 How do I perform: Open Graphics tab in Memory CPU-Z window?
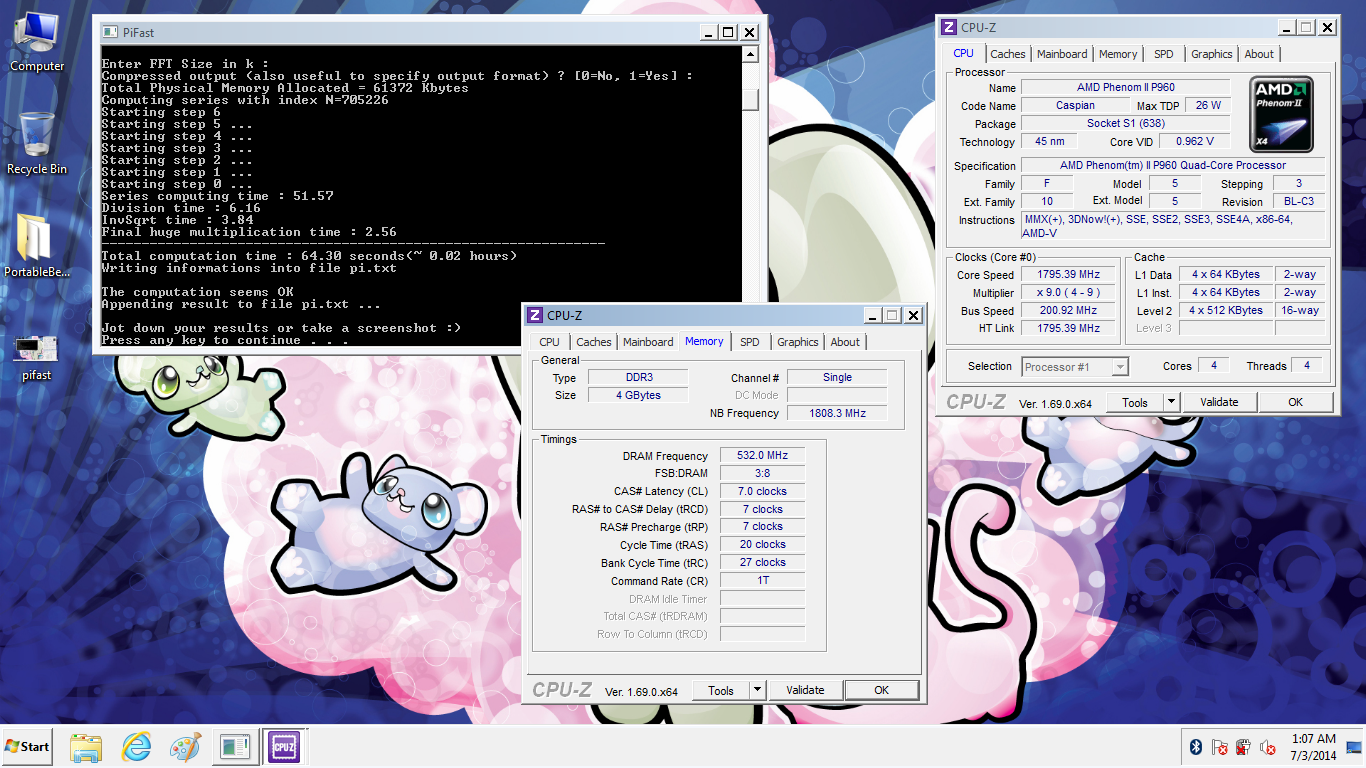[x=798, y=342]
